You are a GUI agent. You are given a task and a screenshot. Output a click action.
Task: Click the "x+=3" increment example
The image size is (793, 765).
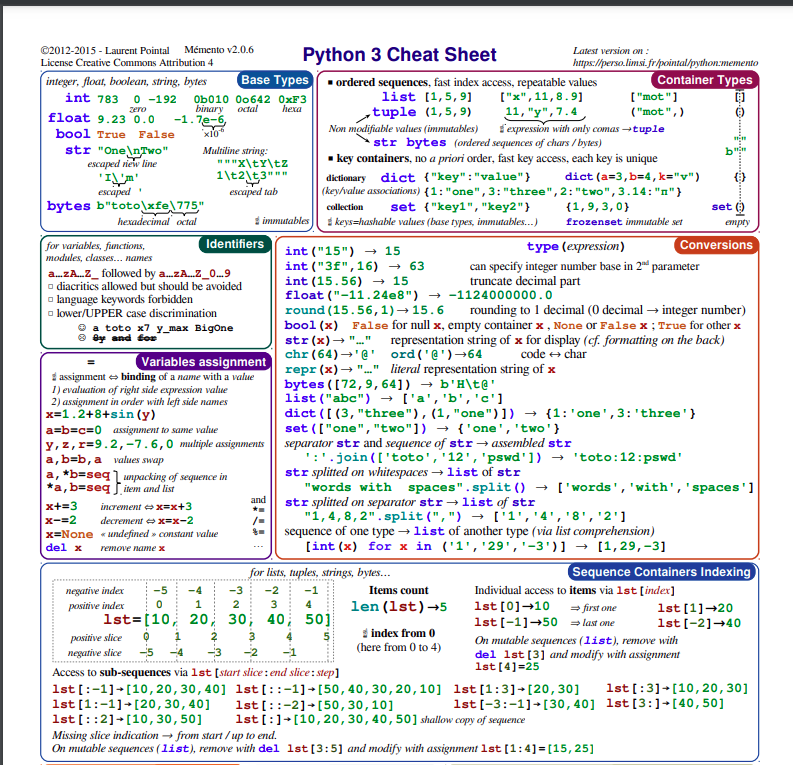click(62, 507)
